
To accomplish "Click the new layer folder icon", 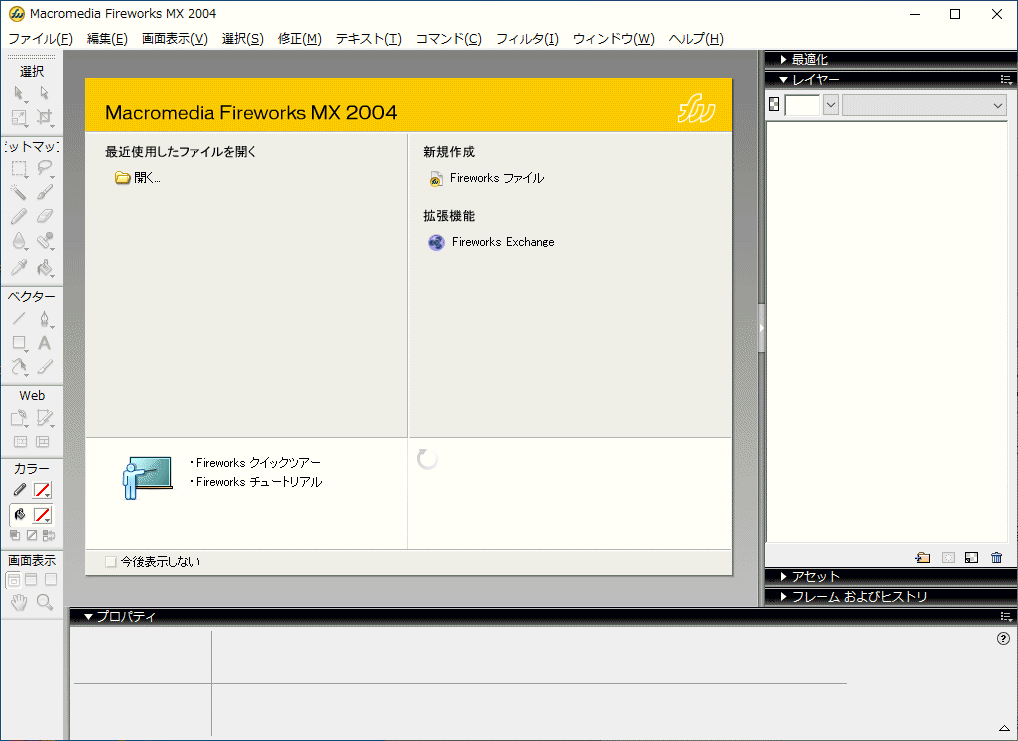I will 922,558.
